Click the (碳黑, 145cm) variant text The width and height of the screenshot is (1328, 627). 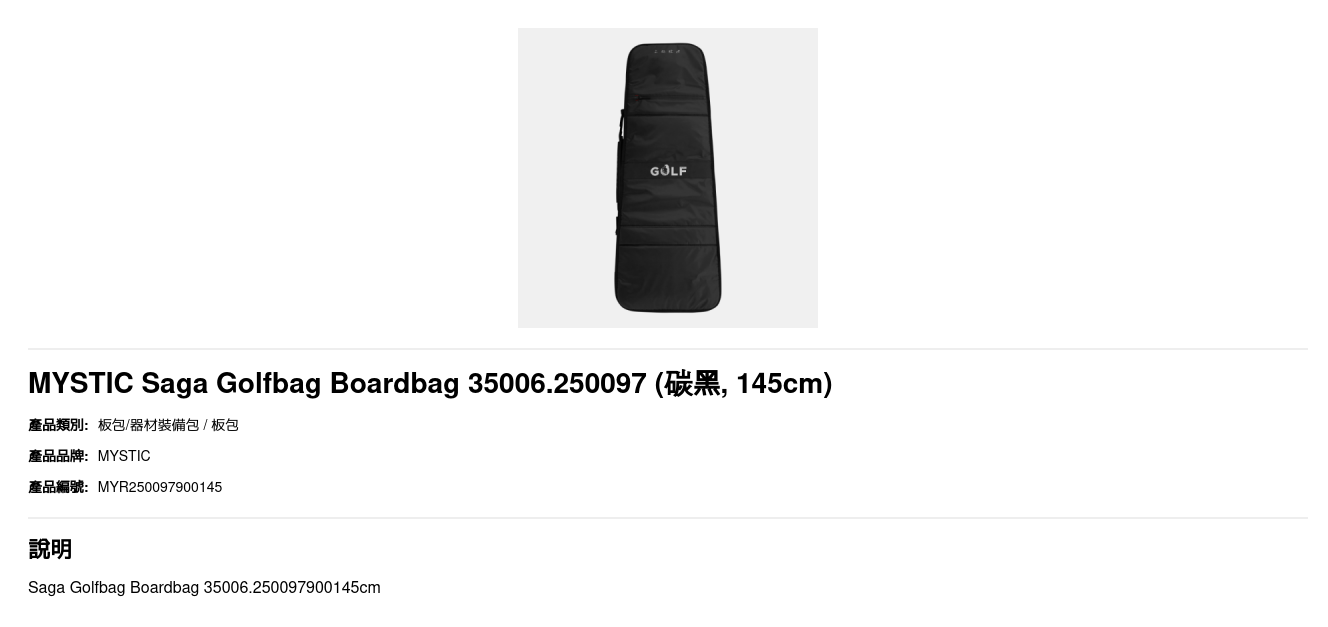point(744,383)
